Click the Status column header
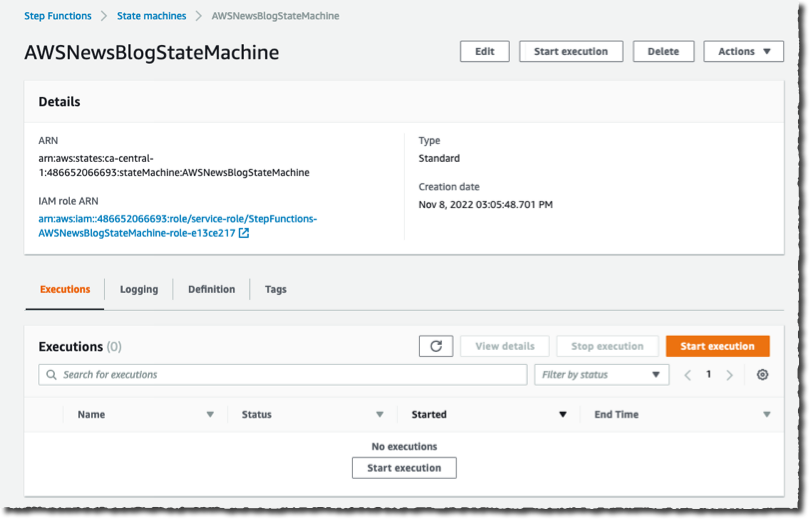The image size is (810, 519). click(x=257, y=414)
